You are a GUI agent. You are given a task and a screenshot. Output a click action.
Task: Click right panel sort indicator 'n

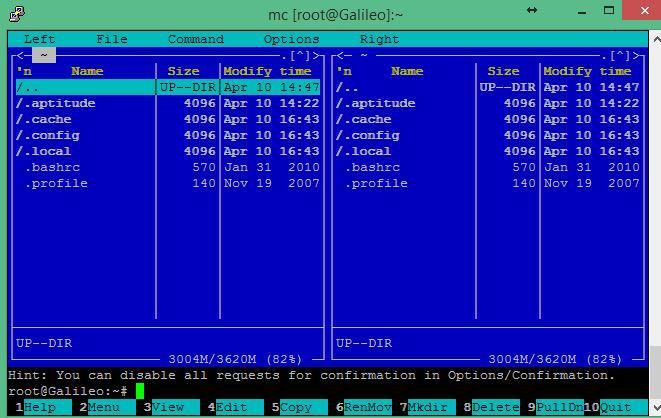click(x=344, y=71)
